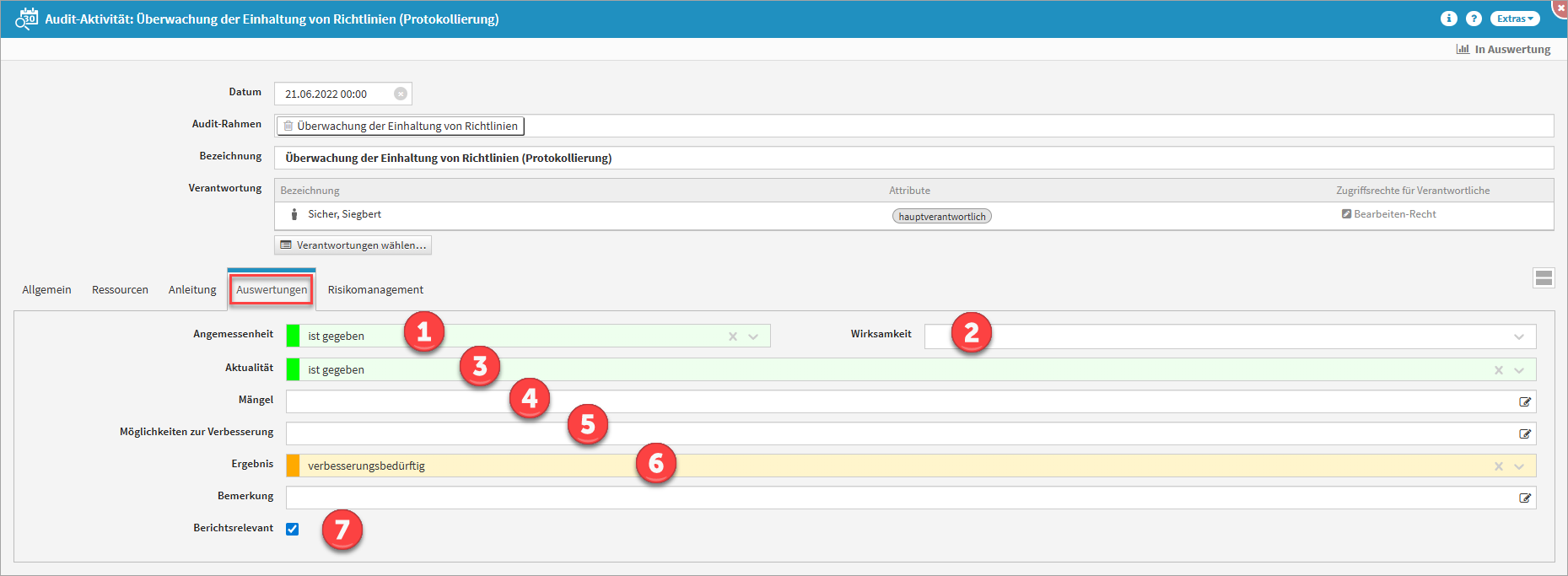This screenshot has height=576, width=1568.
Task: Expand the Ergebnis dropdown arrow
Action: [x=1519, y=466]
